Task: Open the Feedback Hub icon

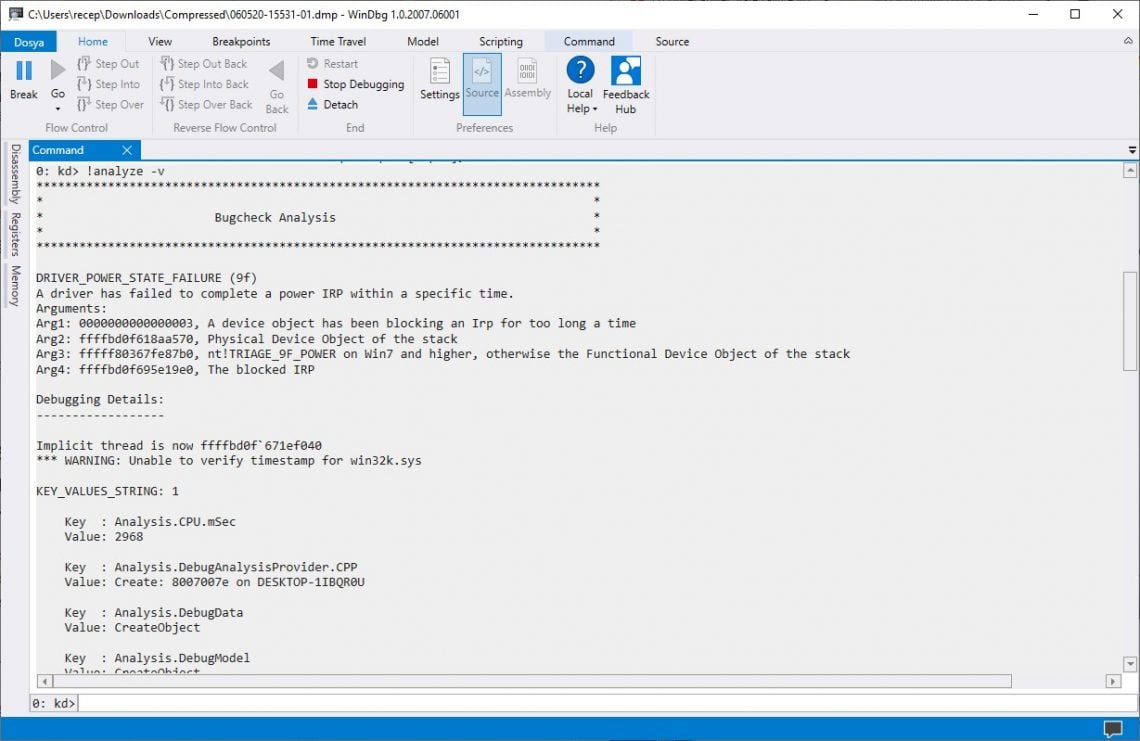Action: pyautogui.click(x=626, y=71)
